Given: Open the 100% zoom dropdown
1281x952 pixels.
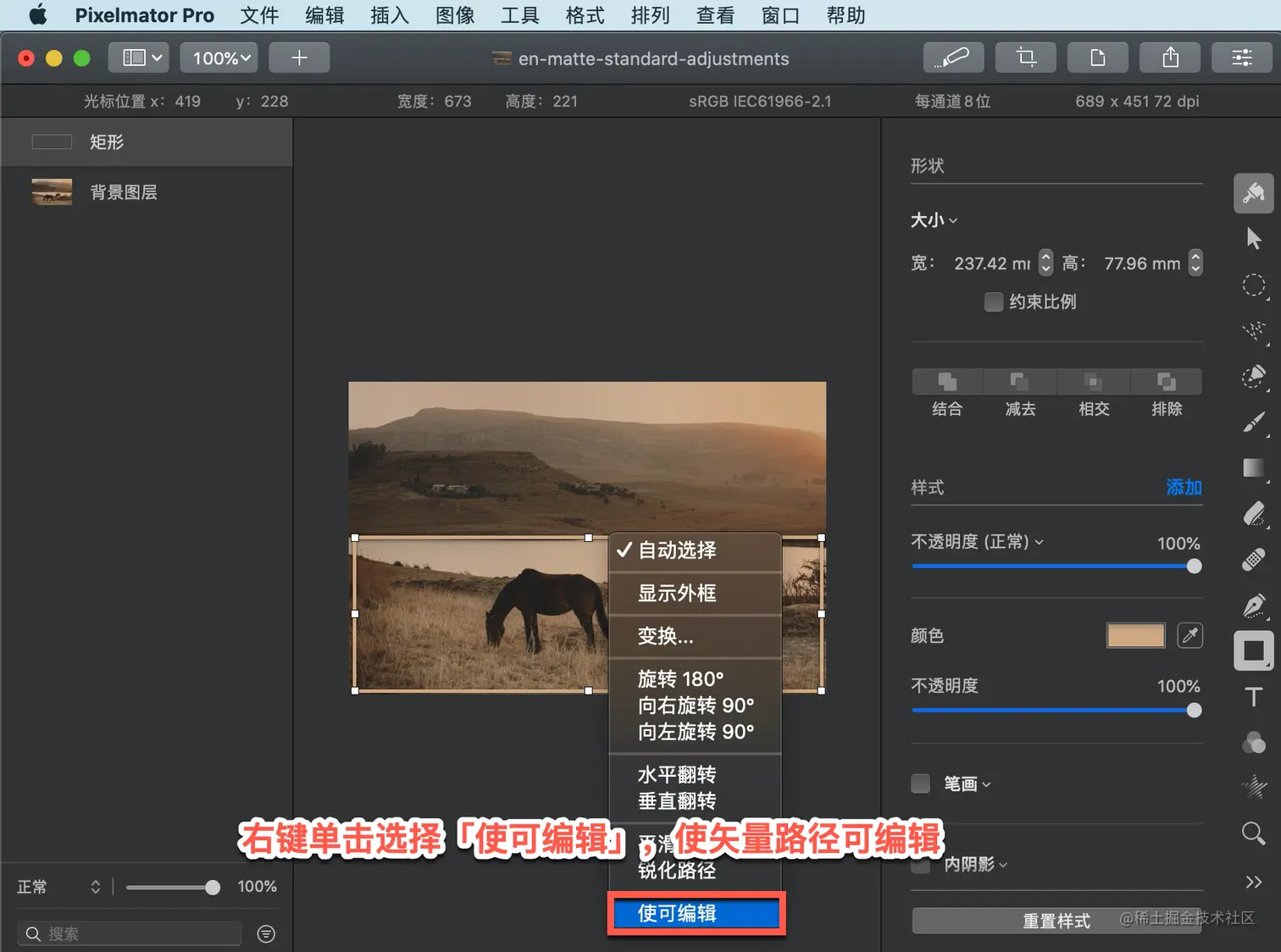Looking at the screenshot, I should [x=221, y=58].
